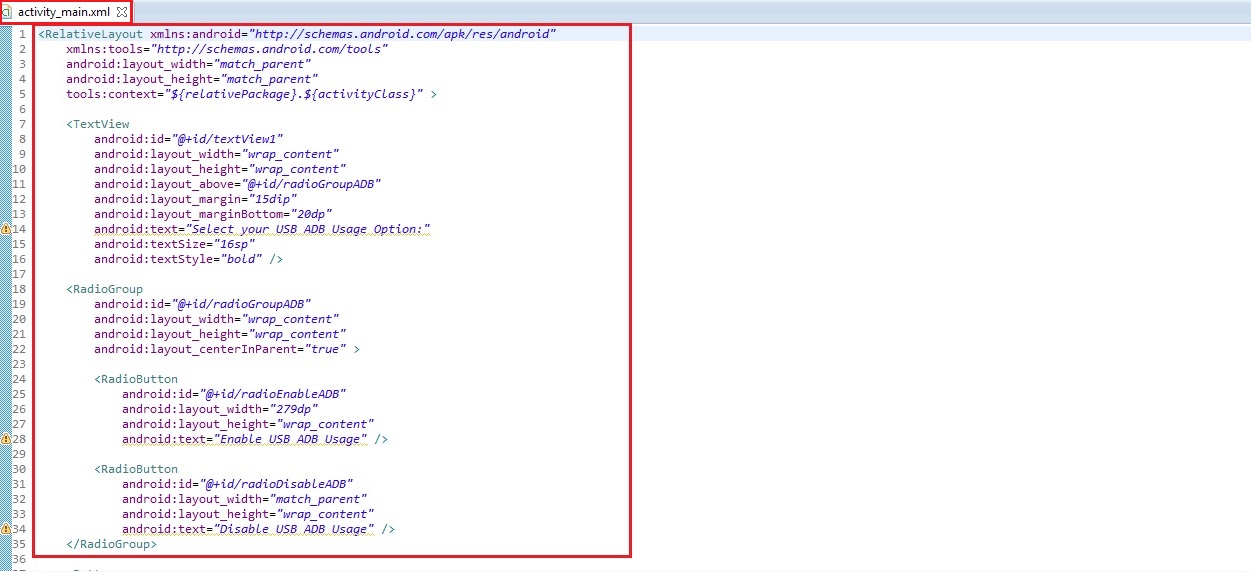The width and height of the screenshot is (1251, 572).
Task: Click line number 1 in the gutter
Action: point(22,34)
